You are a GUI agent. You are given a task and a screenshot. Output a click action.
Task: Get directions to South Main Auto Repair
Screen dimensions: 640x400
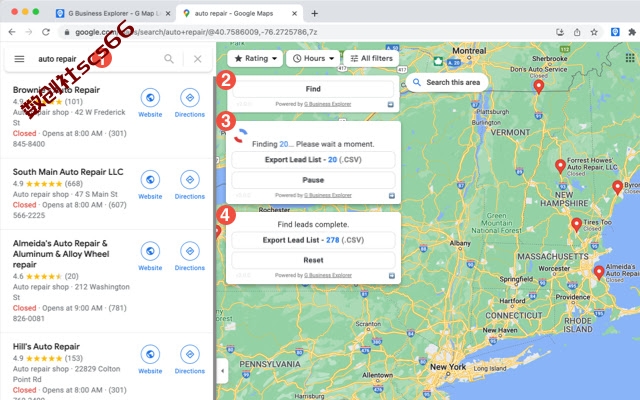(x=190, y=180)
